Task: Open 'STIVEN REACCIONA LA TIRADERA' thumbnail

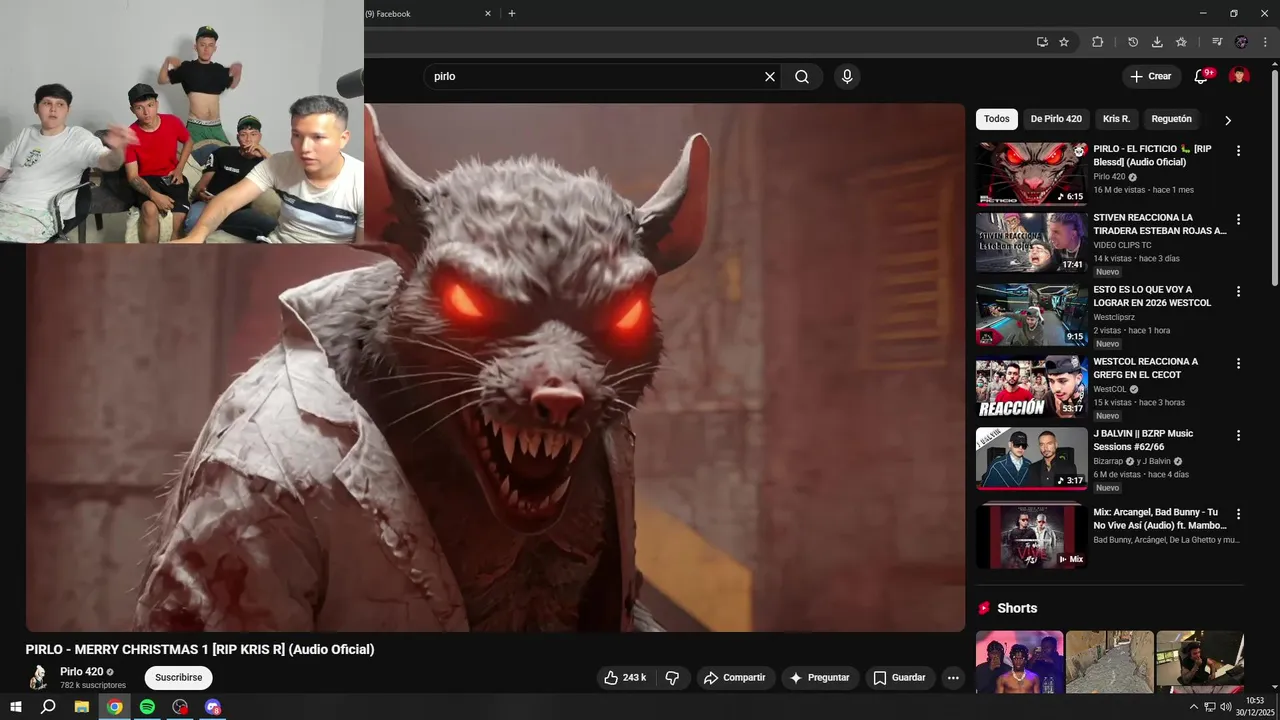Action: click(1031, 242)
